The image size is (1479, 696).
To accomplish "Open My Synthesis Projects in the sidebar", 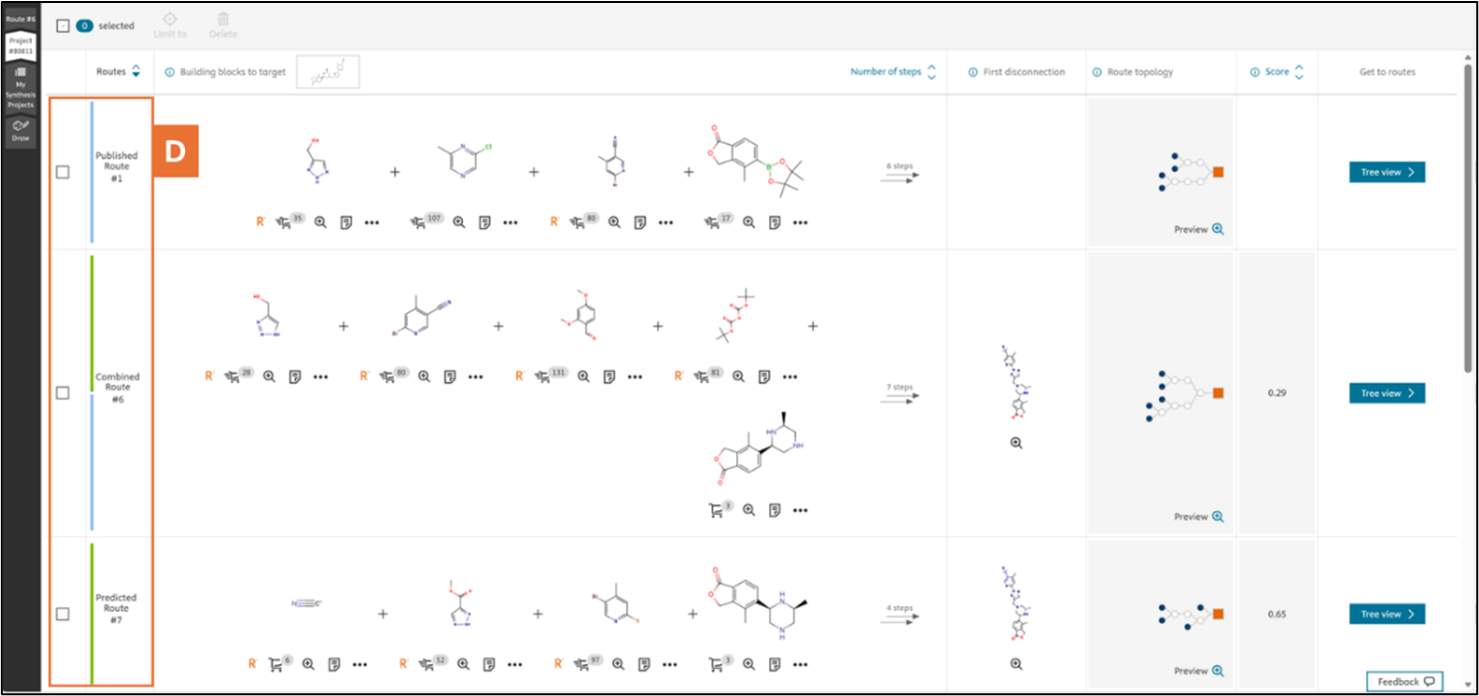I will [21, 89].
